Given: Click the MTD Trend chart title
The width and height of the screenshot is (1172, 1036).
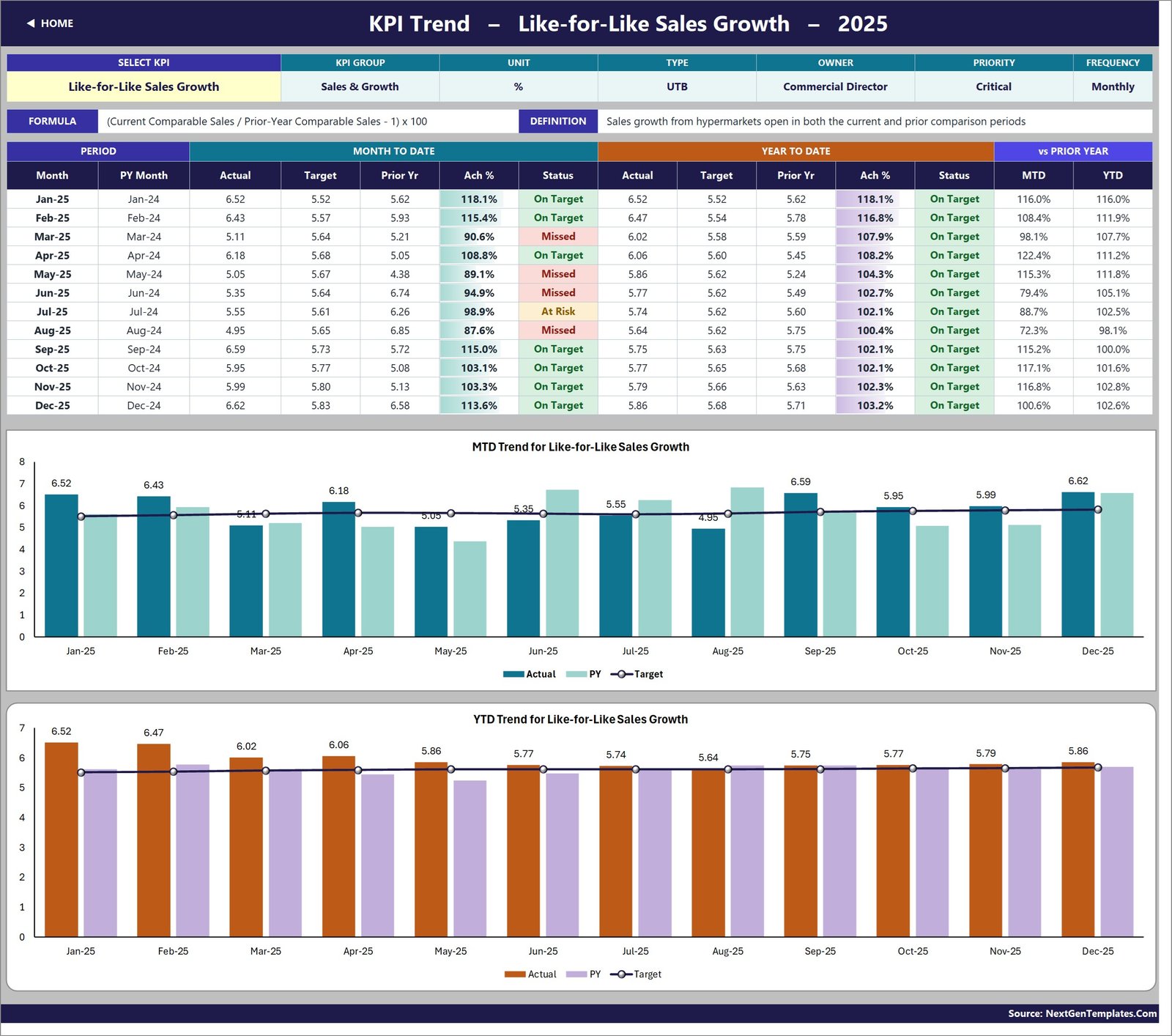Looking at the screenshot, I should point(580,447).
